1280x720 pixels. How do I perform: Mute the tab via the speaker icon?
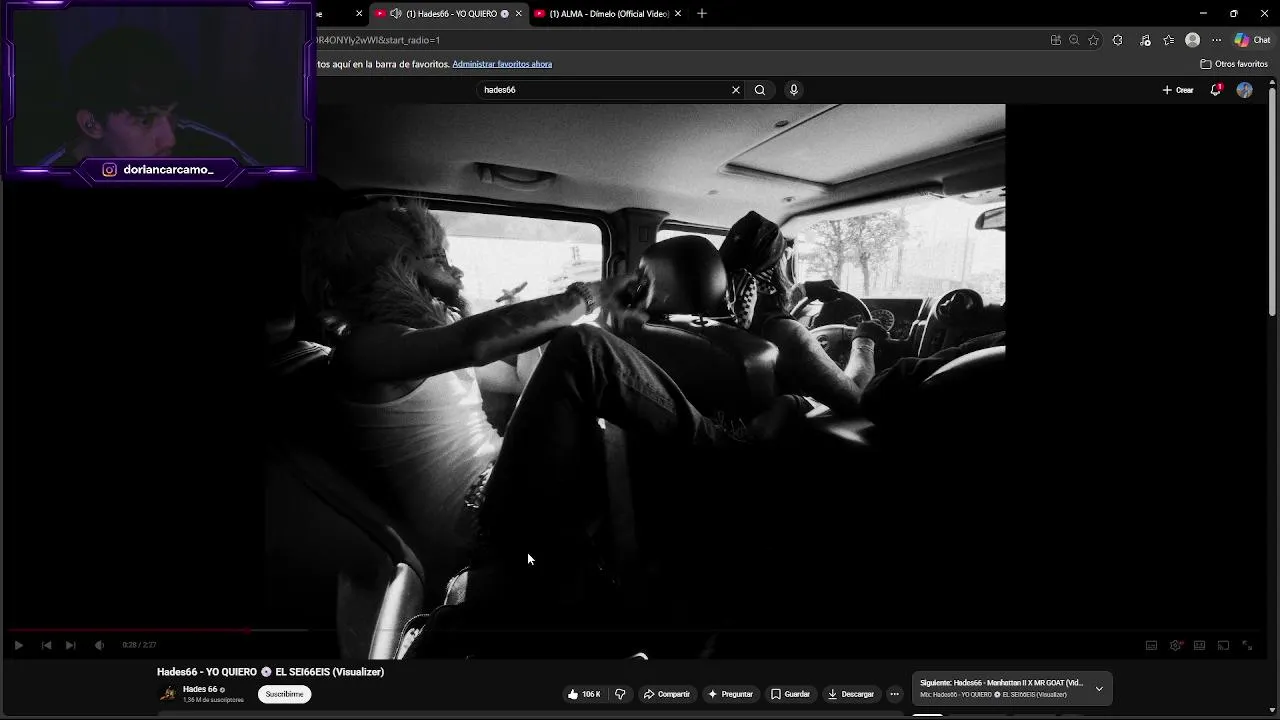pyautogui.click(x=395, y=14)
